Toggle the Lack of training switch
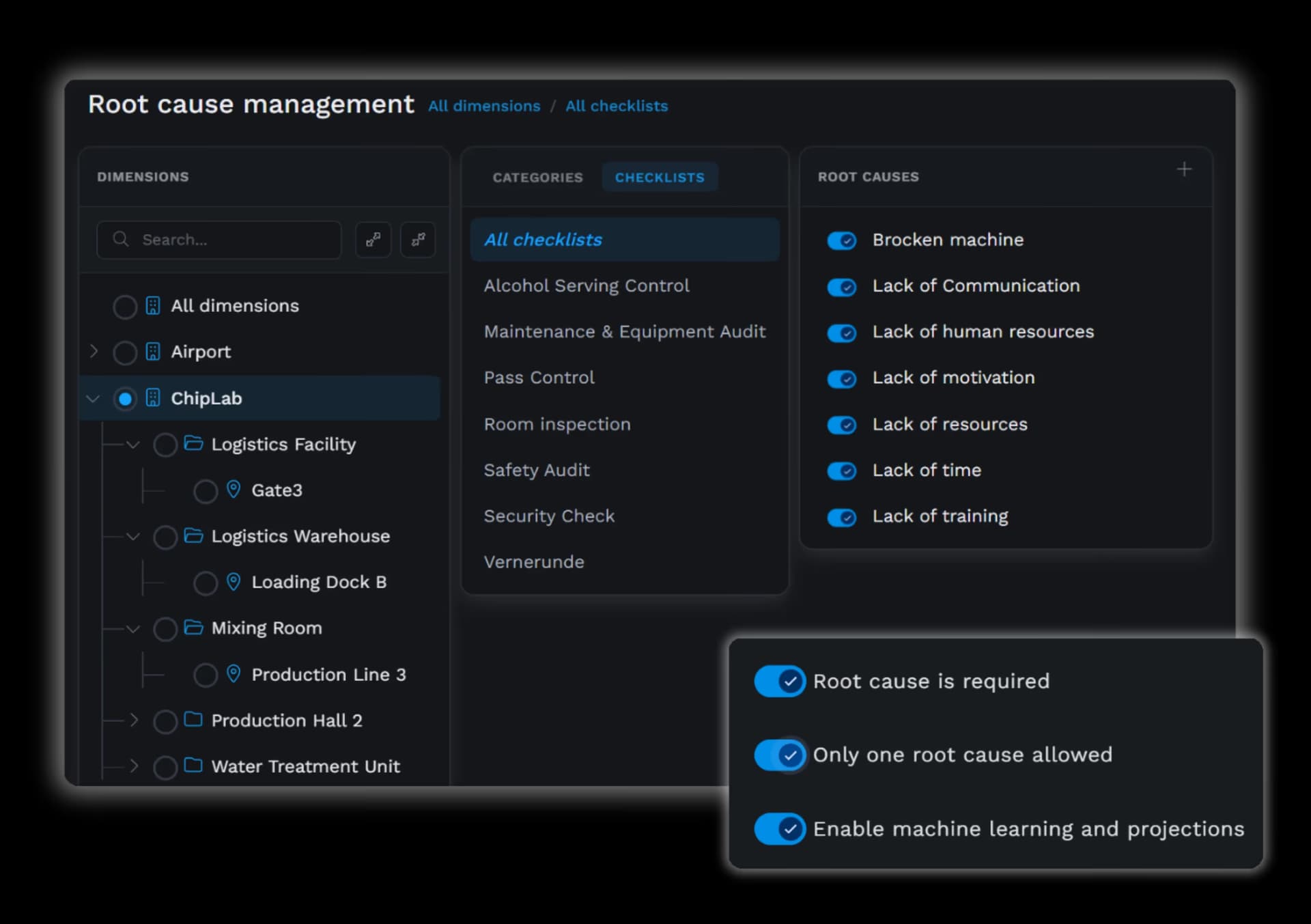This screenshot has width=1311, height=924. click(x=842, y=517)
